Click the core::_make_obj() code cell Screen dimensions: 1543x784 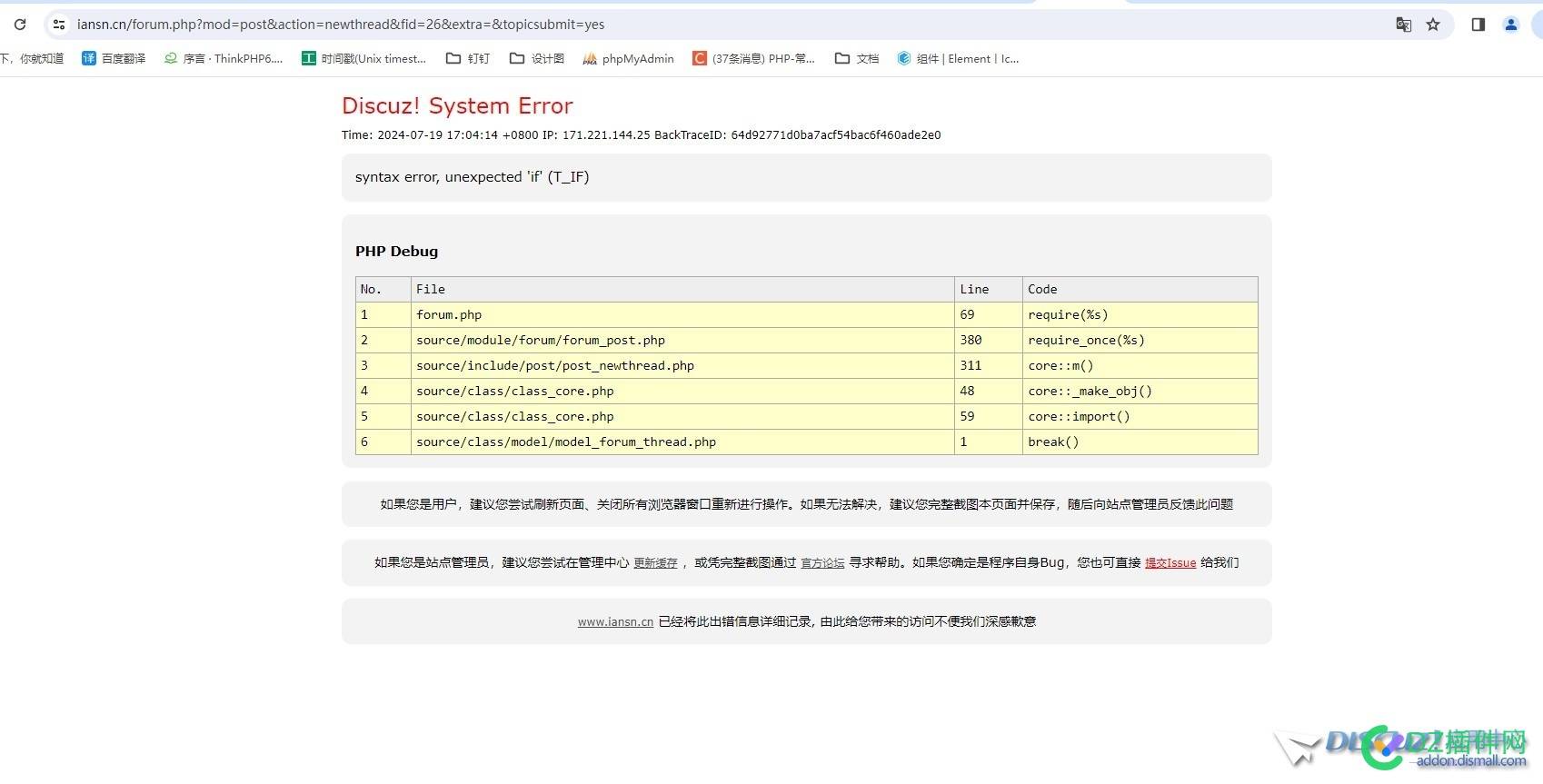(x=1140, y=392)
